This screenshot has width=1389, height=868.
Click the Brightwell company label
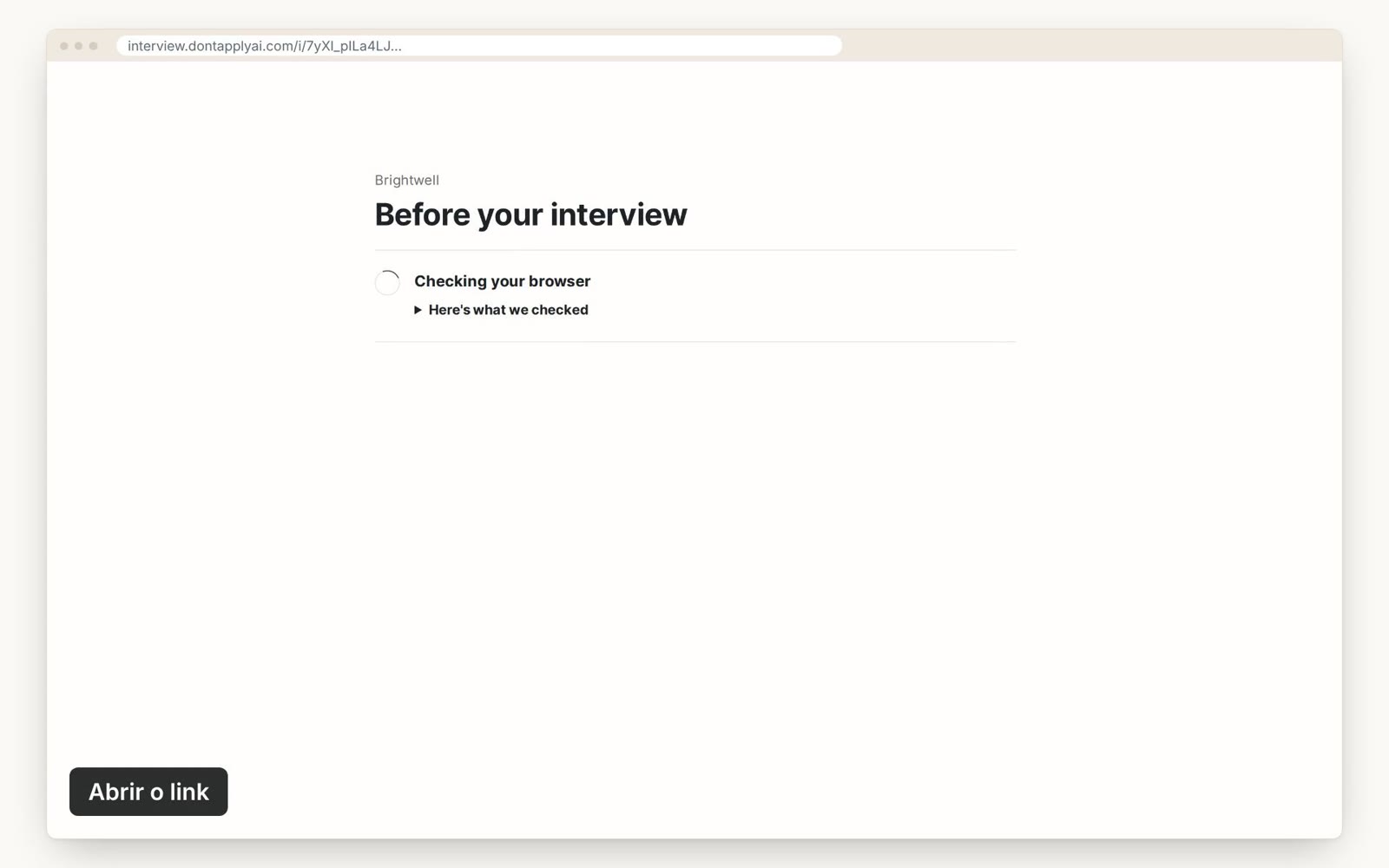click(x=407, y=181)
